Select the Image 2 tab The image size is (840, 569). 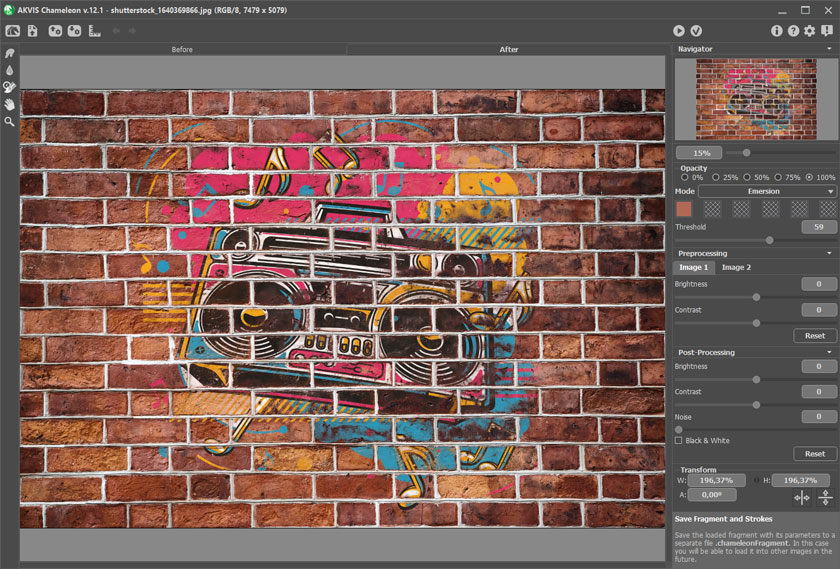tap(736, 267)
